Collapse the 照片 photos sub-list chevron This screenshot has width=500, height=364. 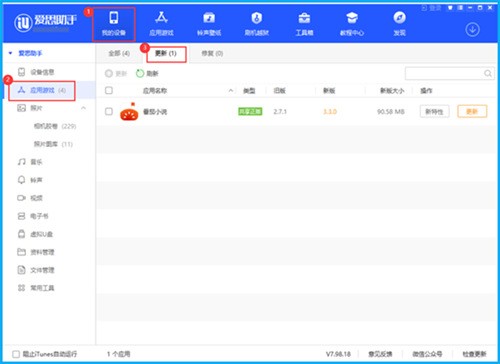click(x=83, y=108)
